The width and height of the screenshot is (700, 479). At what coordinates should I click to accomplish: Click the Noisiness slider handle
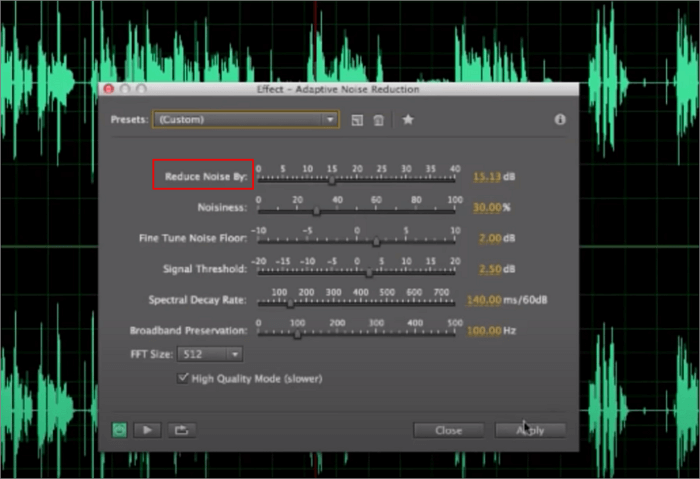point(317,211)
